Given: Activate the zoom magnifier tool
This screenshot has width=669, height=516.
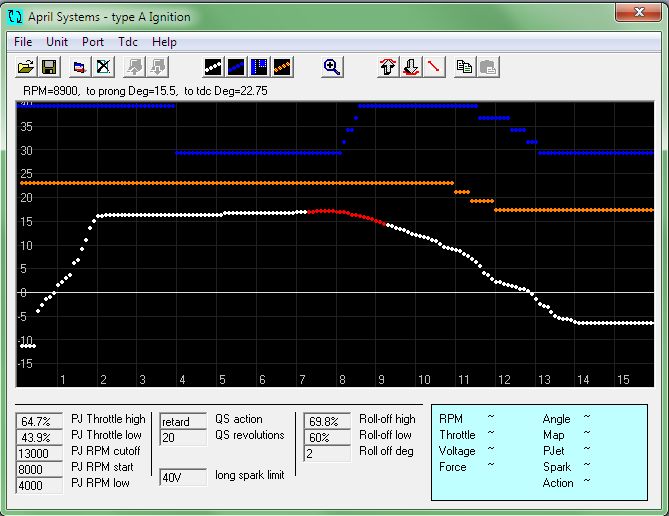Looking at the screenshot, I should [x=332, y=67].
